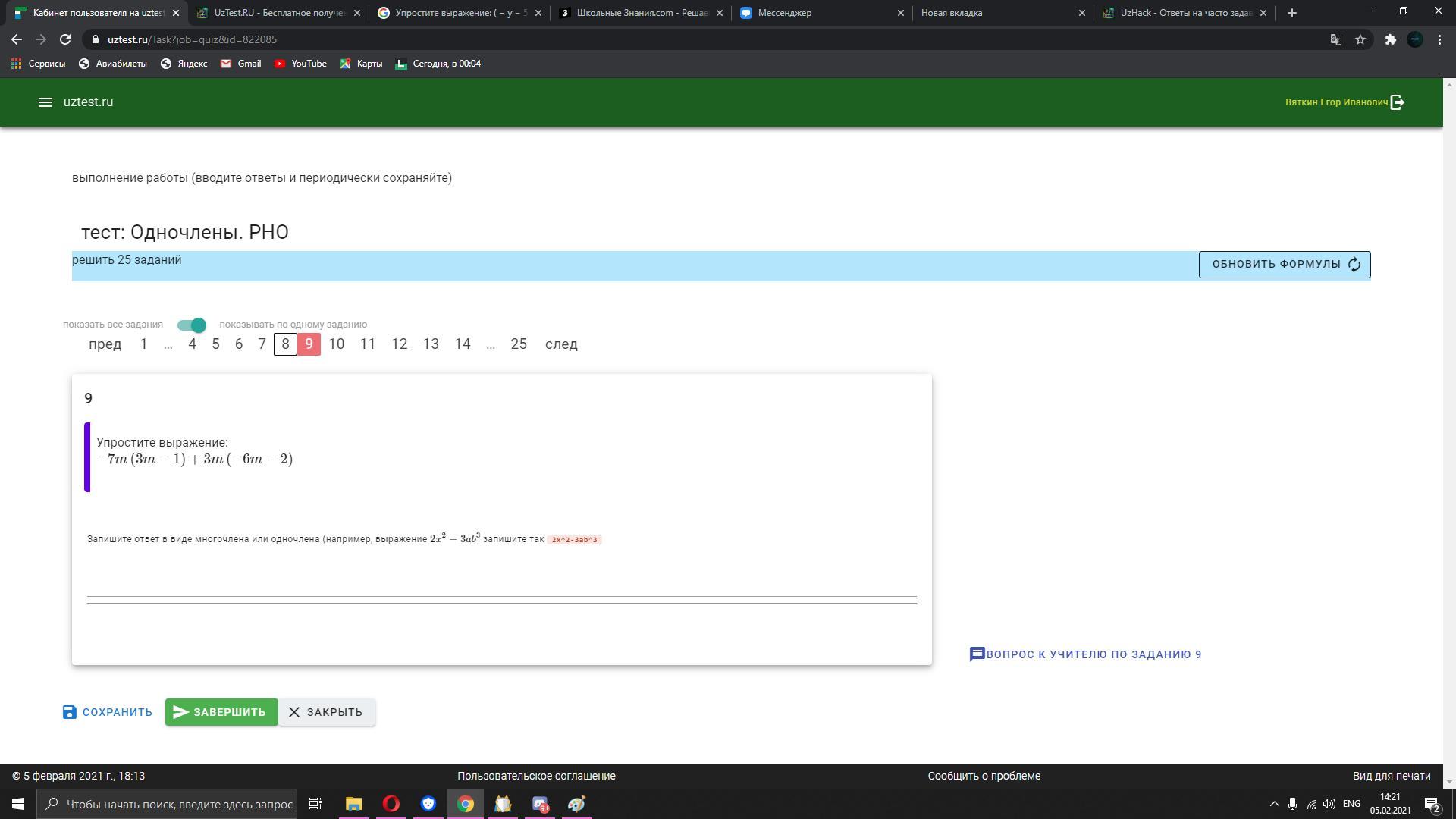Go to task number 10
Viewport: 1456px width, 819px height.
click(336, 344)
